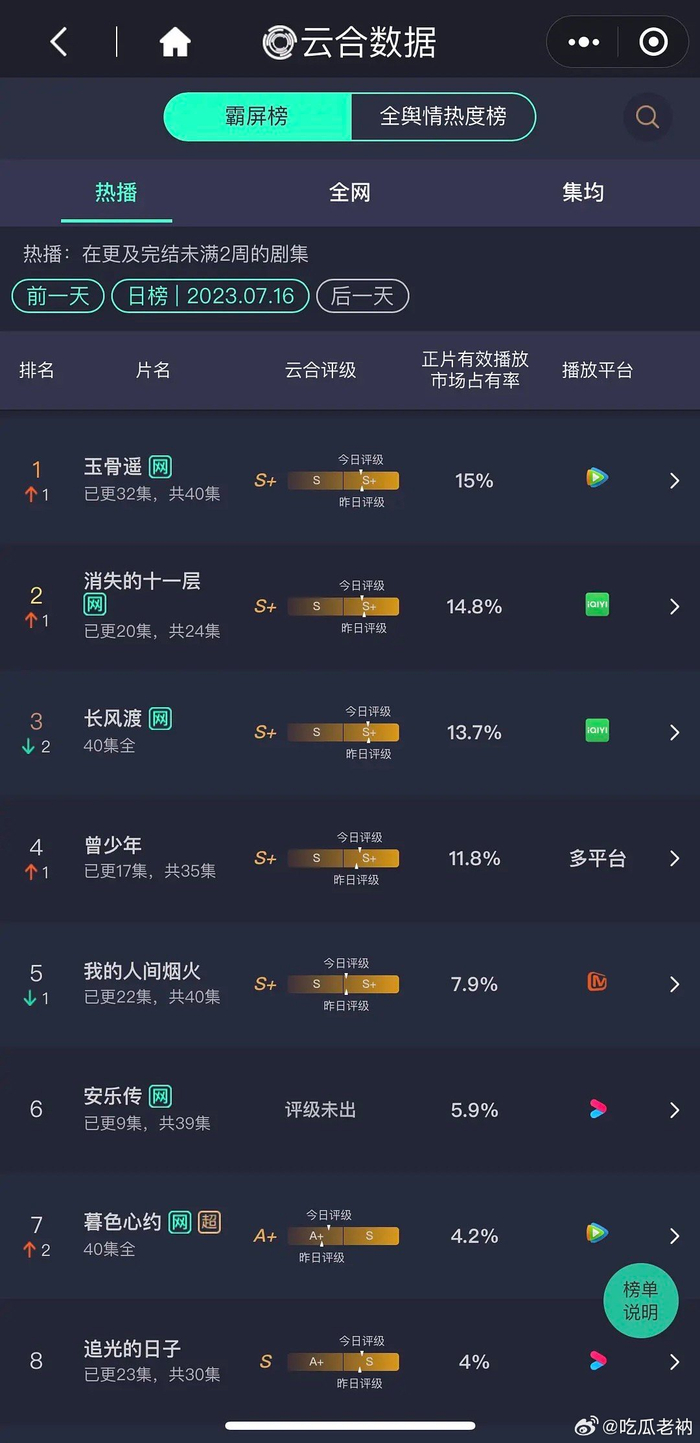Open the 曾少年 row chevron
700x1443 pixels.
click(674, 857)
